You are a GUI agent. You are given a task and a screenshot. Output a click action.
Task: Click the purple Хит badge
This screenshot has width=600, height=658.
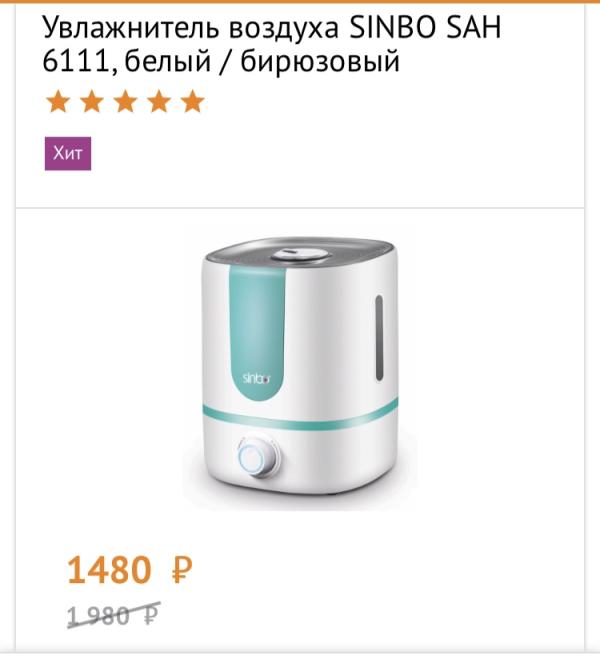coord(68,153)
